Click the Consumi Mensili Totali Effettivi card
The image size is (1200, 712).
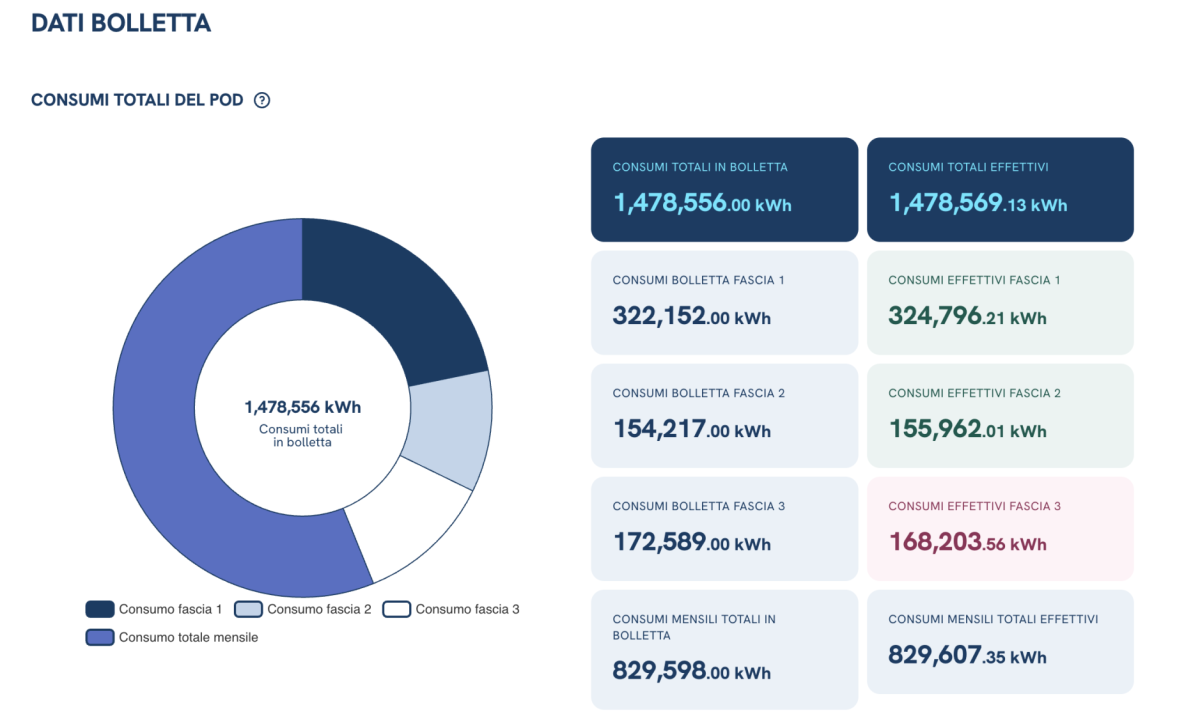coord(1000,642)
